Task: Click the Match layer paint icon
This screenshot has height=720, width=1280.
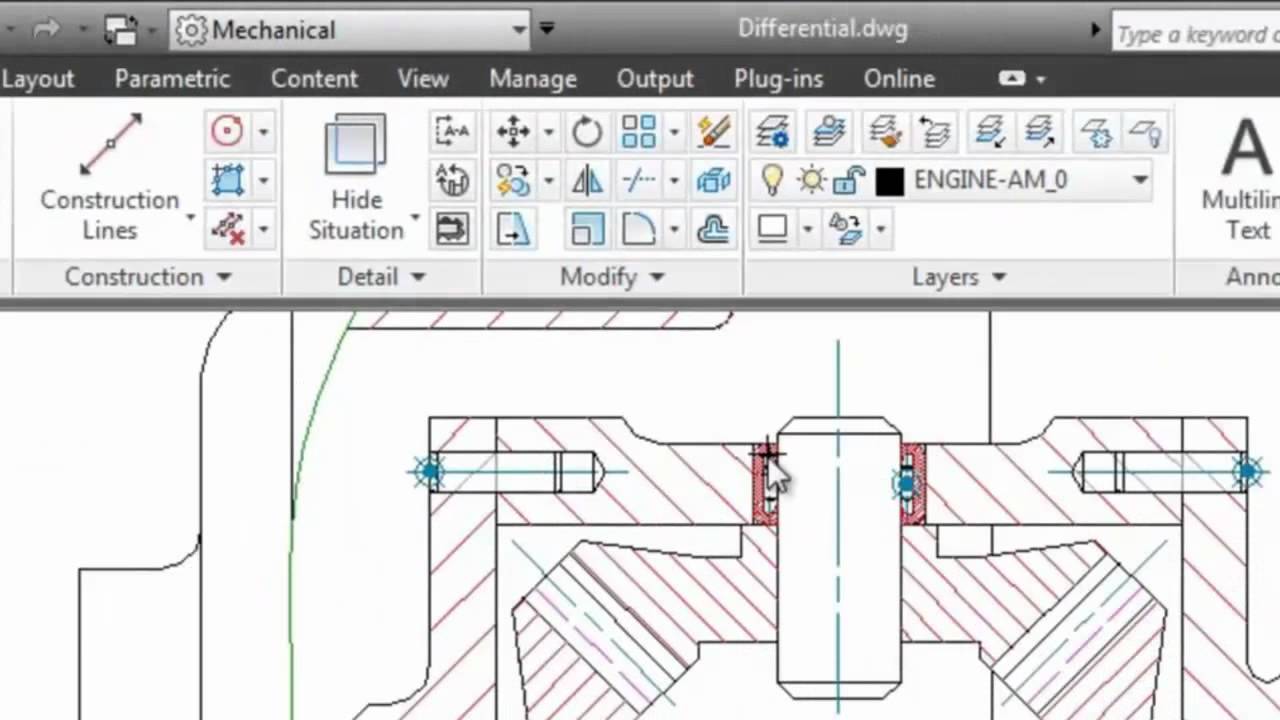Action: click(x=885, y=131)
